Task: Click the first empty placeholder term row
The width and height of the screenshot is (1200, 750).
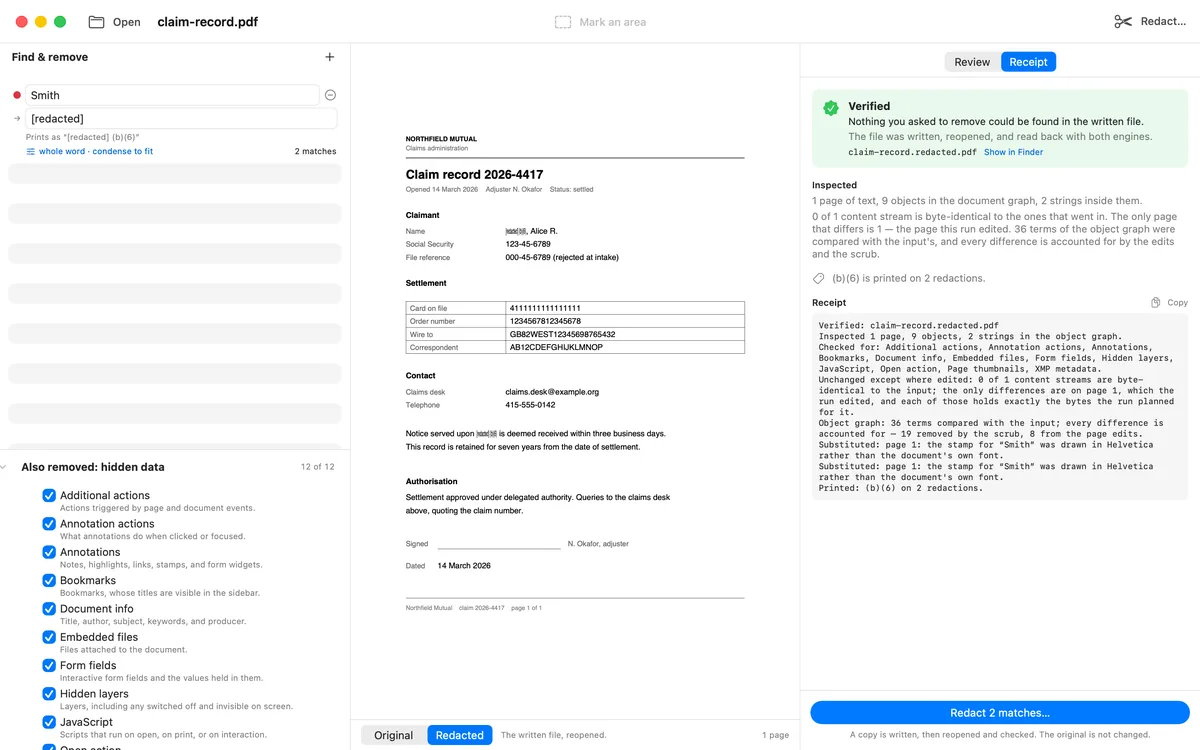Action: click(175, 174)
